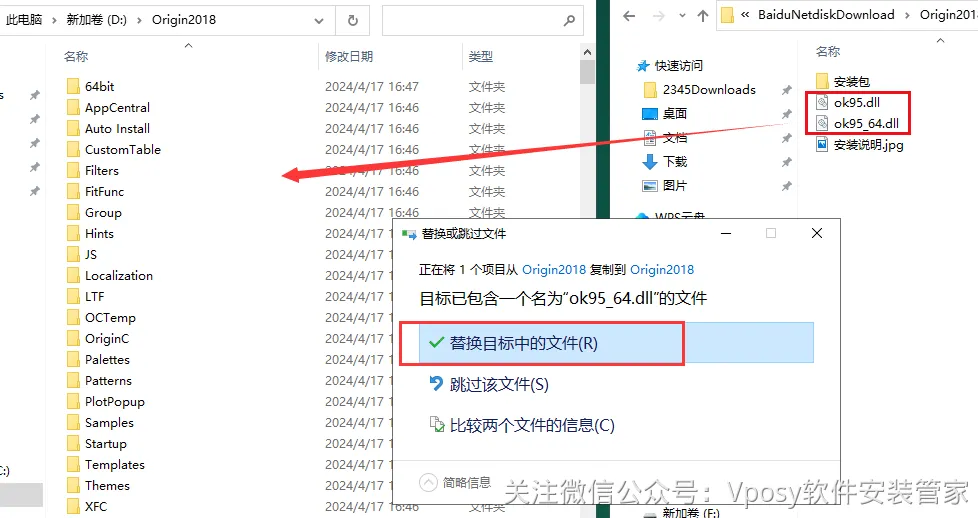978x518 pixels.
Task: Select the CustomTable folder icon
Action: [74, 149]
